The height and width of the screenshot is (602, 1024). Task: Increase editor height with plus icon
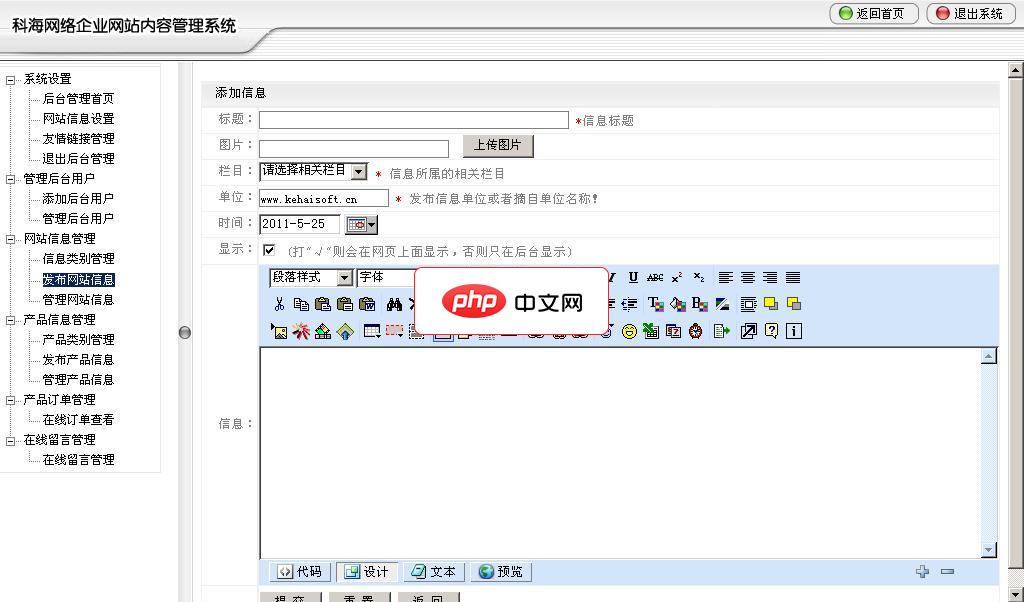point(922,571)
